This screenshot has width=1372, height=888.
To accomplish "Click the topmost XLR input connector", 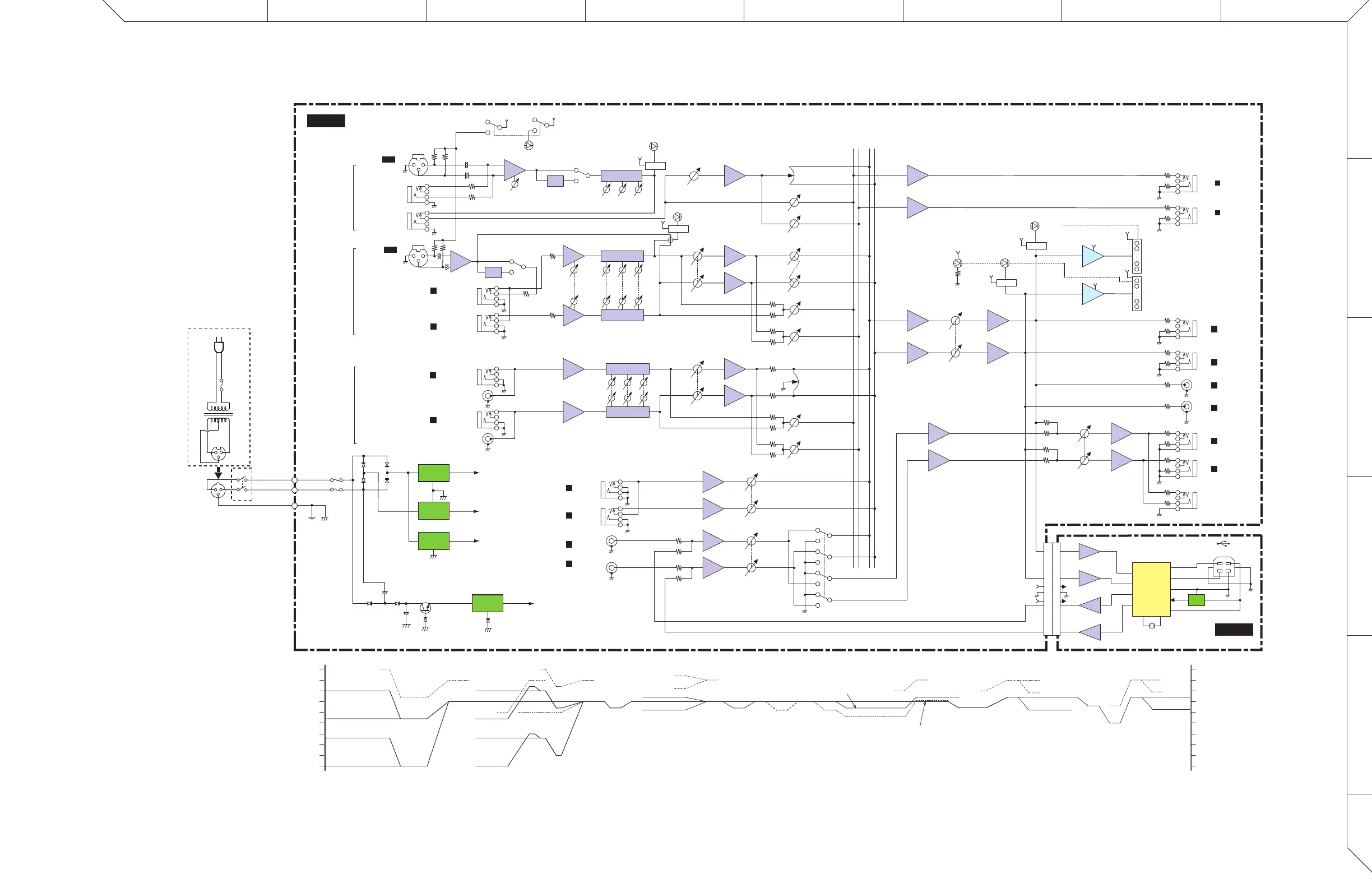I will coord(418,165).
